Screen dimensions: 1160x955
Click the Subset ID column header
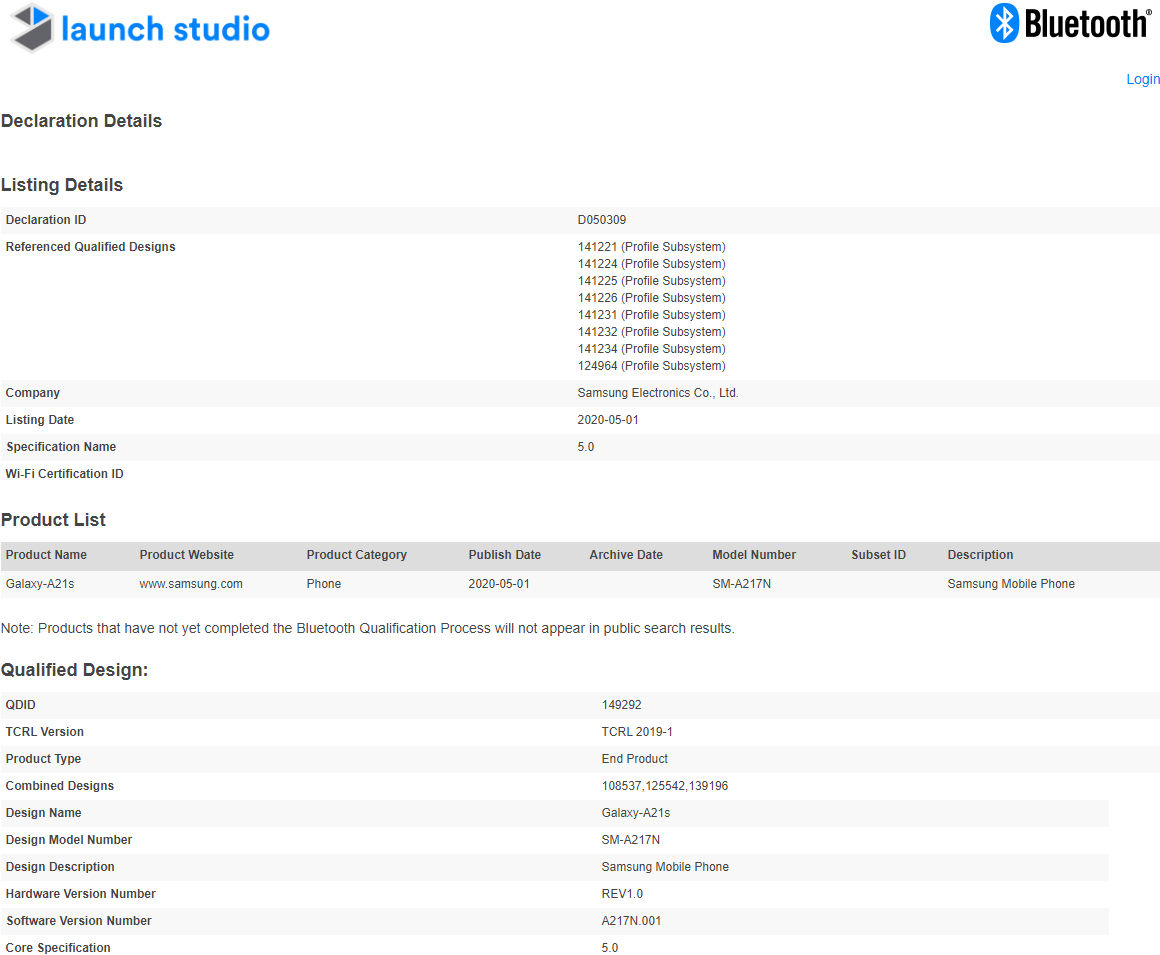tap(878, 555)
